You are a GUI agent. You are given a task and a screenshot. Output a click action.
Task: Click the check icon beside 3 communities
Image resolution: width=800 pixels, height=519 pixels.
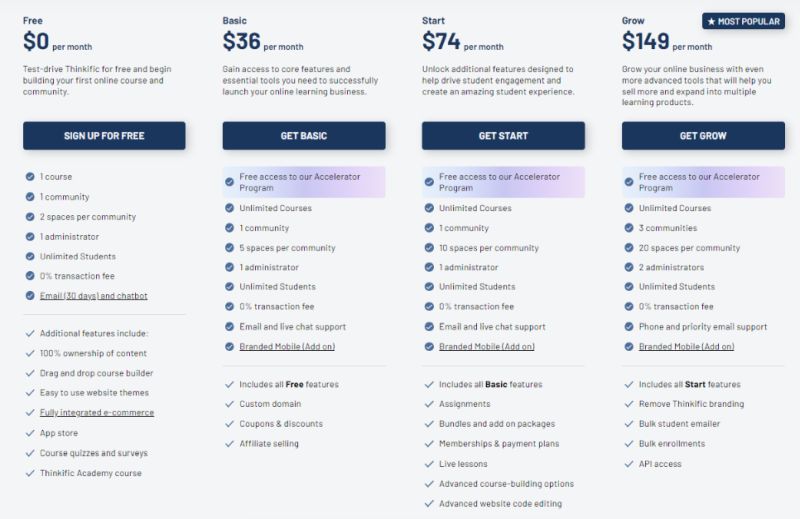(629, 228)
